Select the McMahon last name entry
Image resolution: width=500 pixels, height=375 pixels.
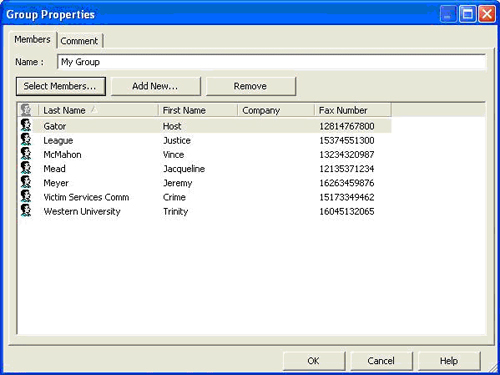62,155
